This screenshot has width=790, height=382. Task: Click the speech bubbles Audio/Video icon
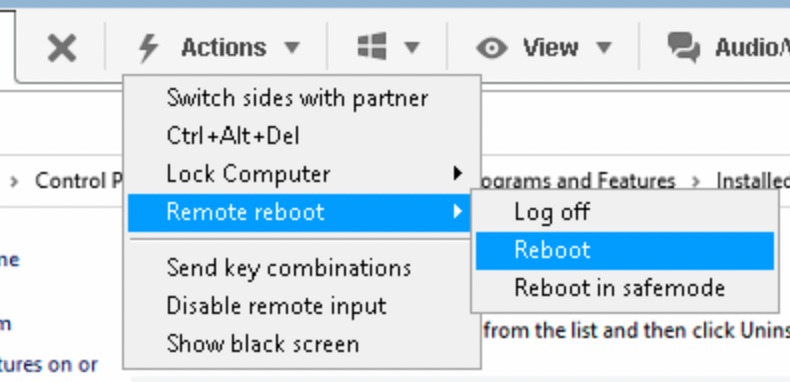684,47
